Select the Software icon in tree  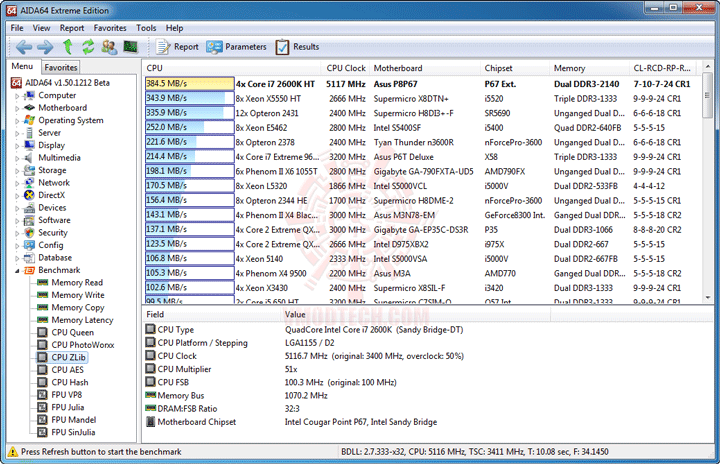click(x=29, y=220)
